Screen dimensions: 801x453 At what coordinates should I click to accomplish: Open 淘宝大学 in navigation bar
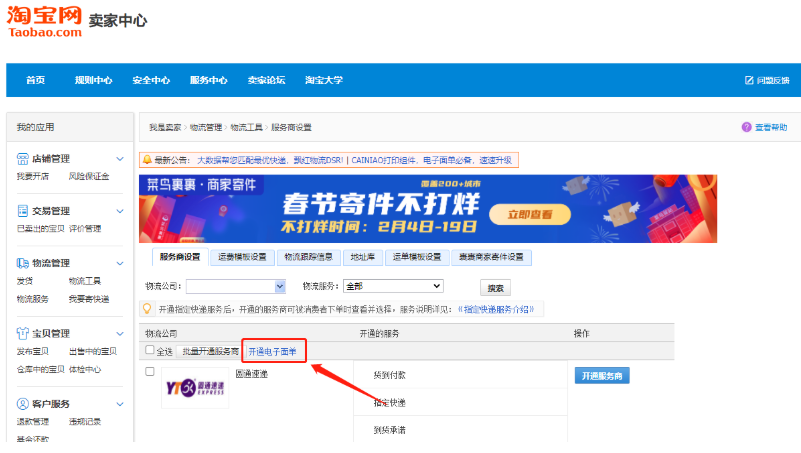point(324,80)
